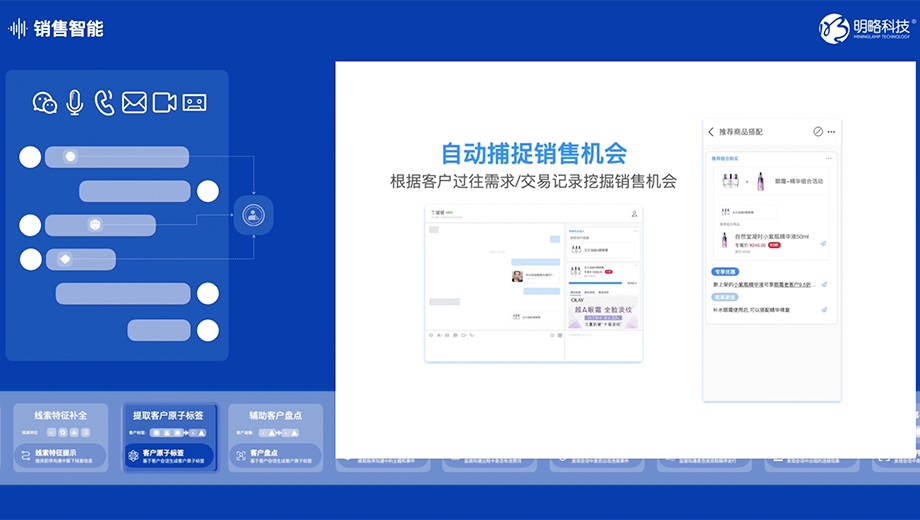This screenshot has width=920, height=520.
Task: Select the 辅助客户盘点 card
Action: point(275,437)
